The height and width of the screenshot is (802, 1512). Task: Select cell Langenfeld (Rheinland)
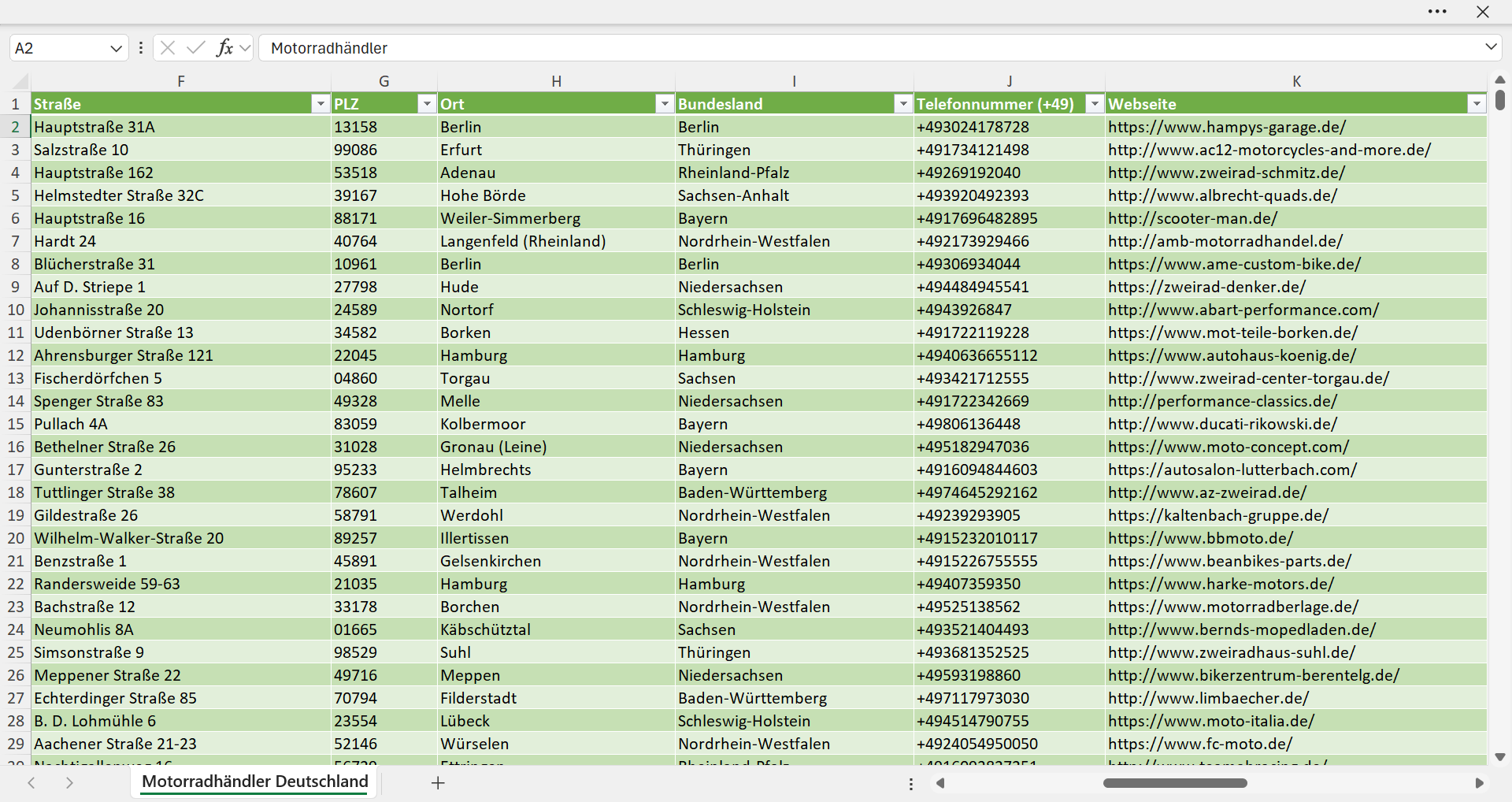(556, 241)
